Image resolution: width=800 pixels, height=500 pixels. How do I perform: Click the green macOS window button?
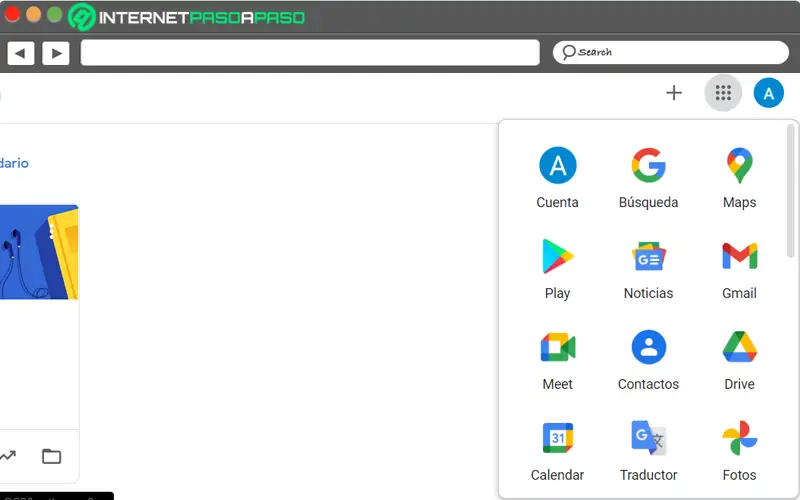(x=55, y=14)
